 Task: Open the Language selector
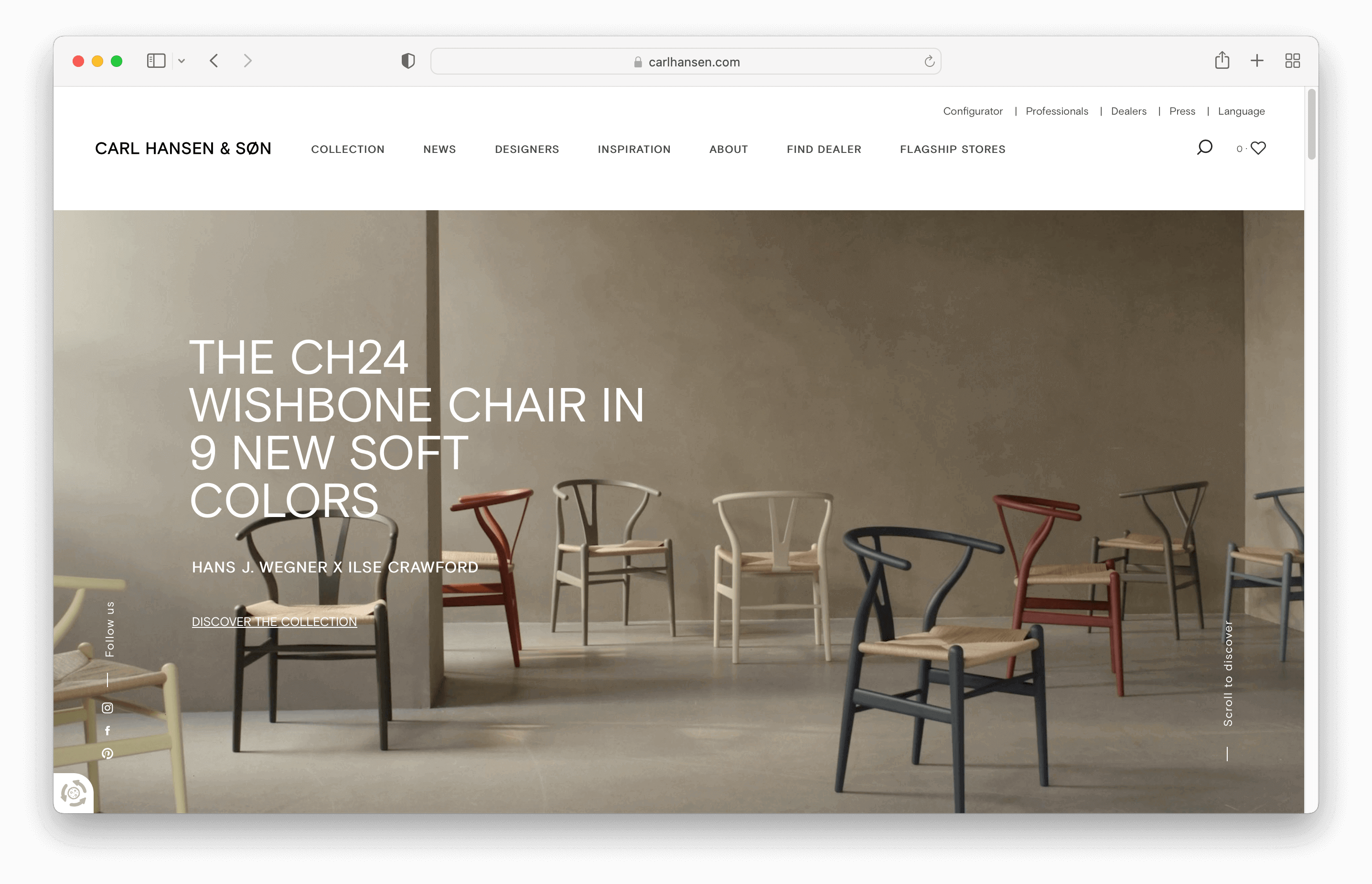(1241, 111)
